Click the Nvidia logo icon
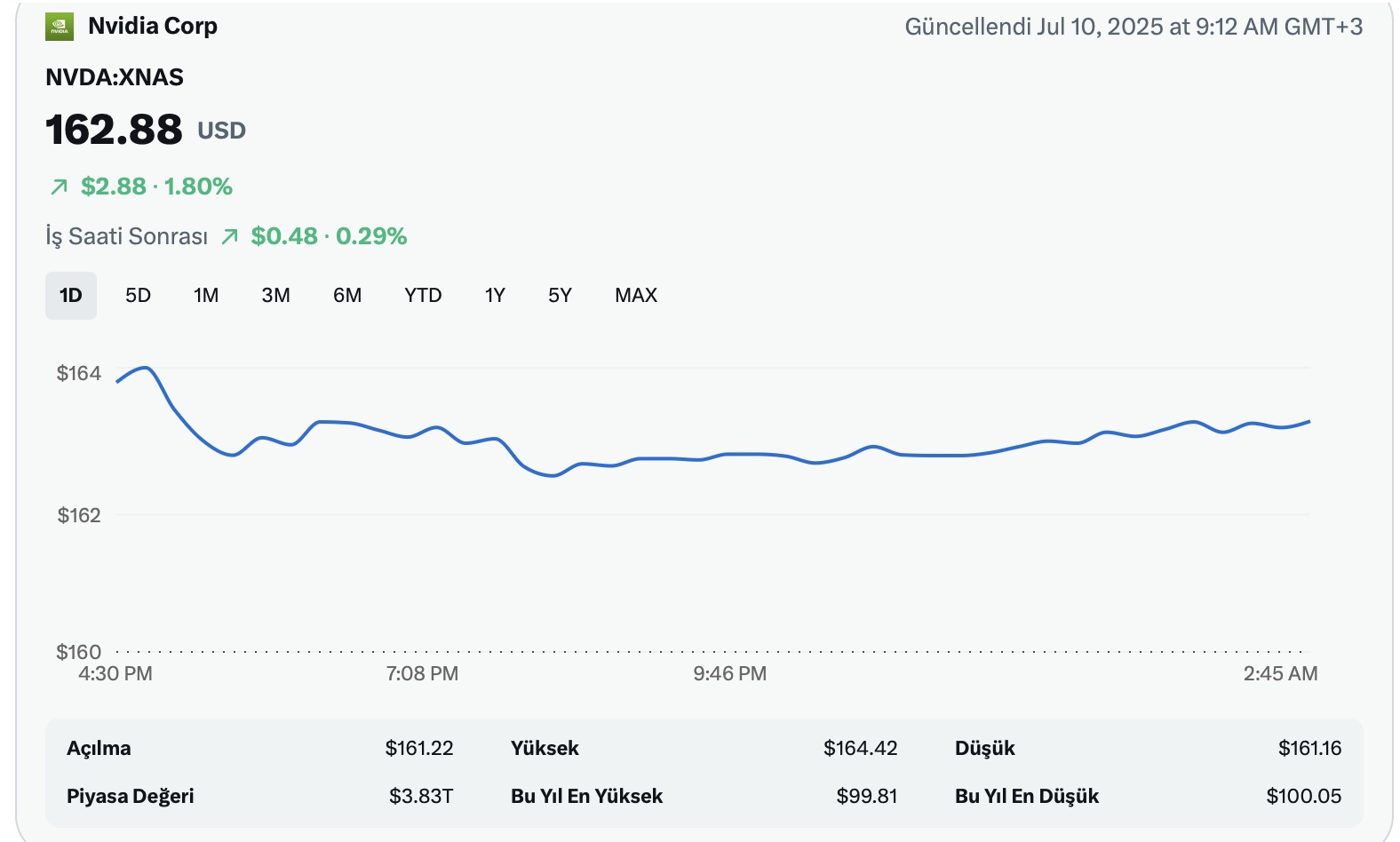This screenshot has width=1400, height=842. coord(60,27)
